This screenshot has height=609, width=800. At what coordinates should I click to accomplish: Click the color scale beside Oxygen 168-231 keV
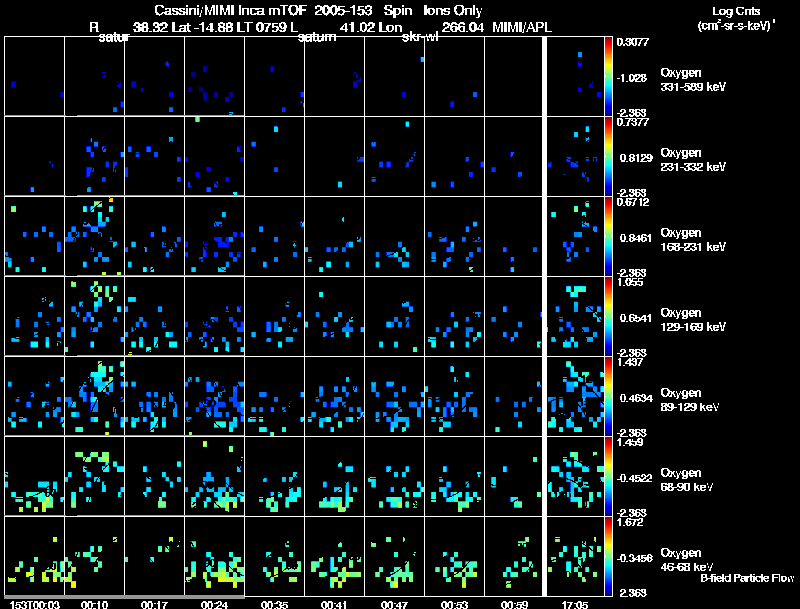[608, 236]
